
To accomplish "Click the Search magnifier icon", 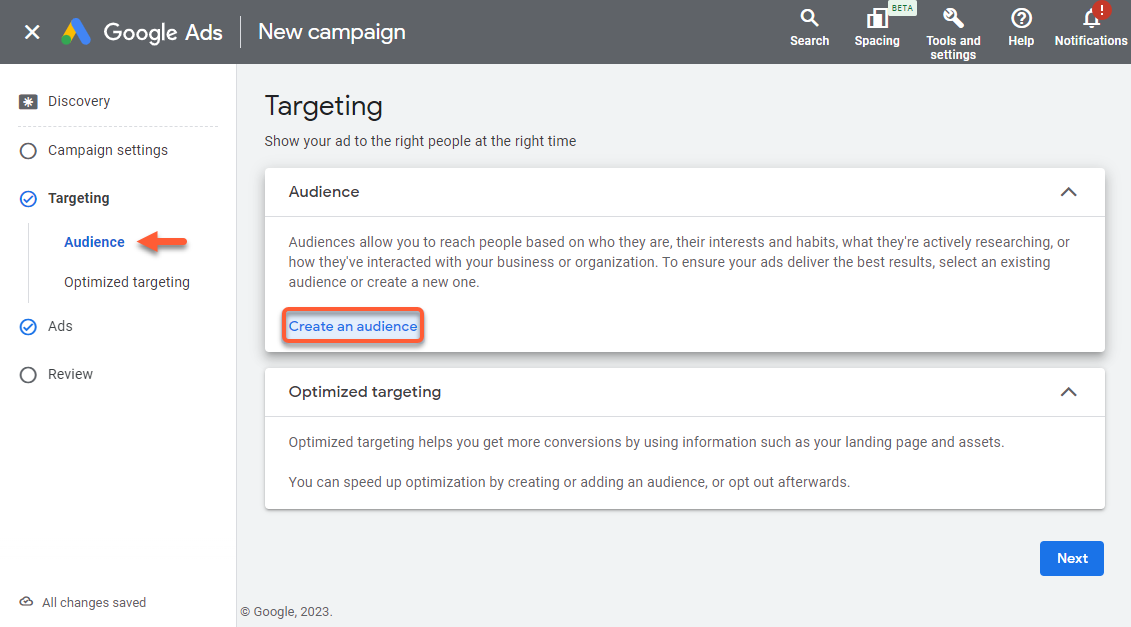I will click(809, 18).
